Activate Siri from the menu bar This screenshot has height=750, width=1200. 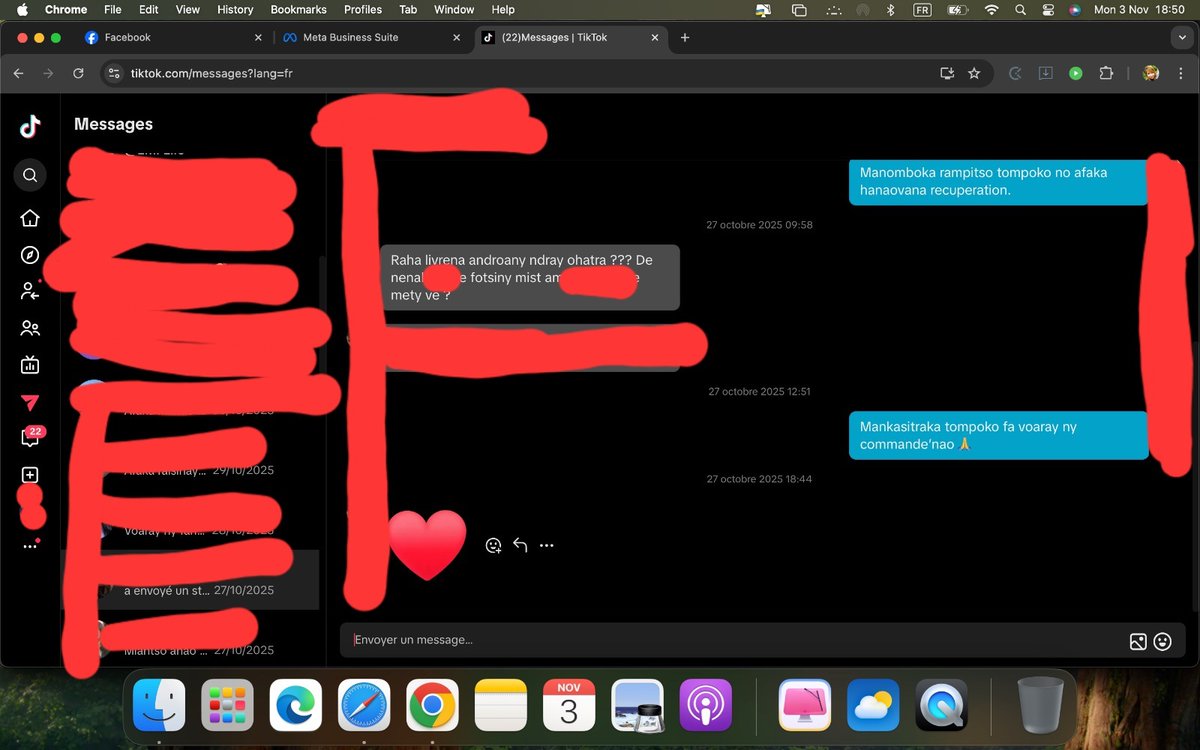click(x=1075, y=9)
